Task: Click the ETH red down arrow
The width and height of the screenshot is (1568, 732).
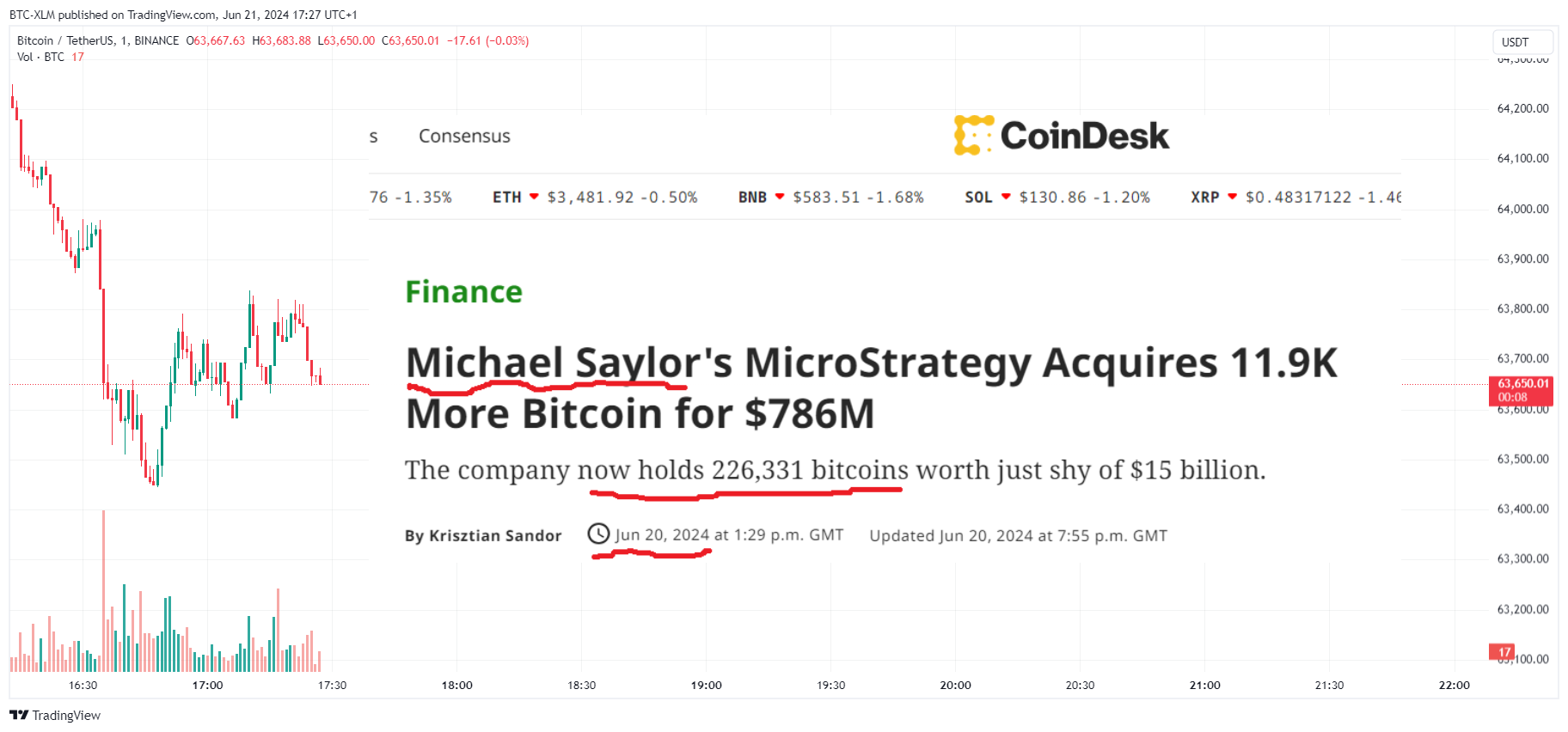Action: [x=534, y=197]
